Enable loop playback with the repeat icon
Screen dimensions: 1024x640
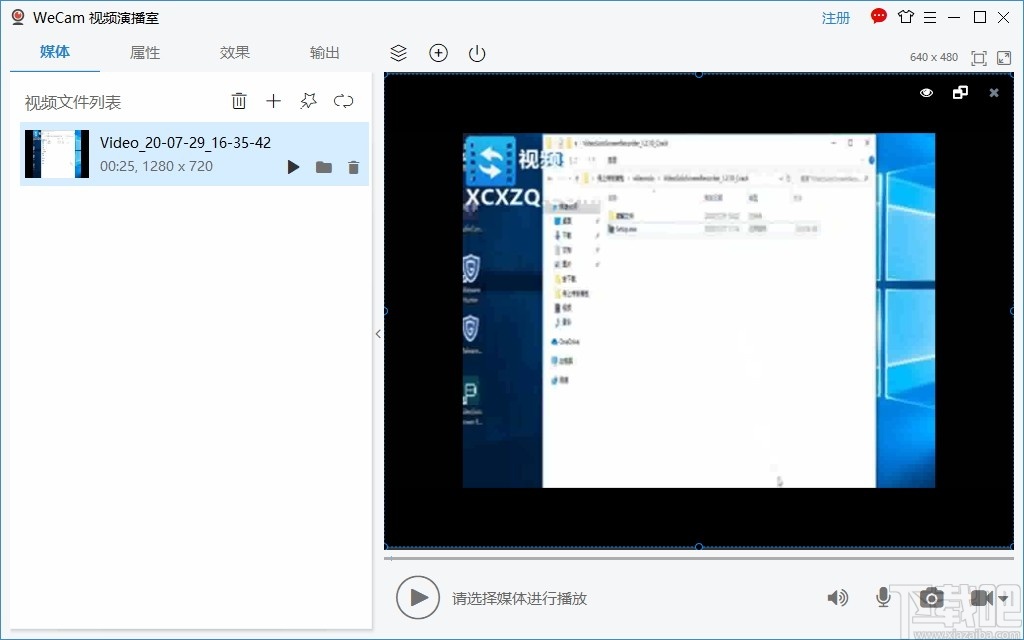click(343, 100)
